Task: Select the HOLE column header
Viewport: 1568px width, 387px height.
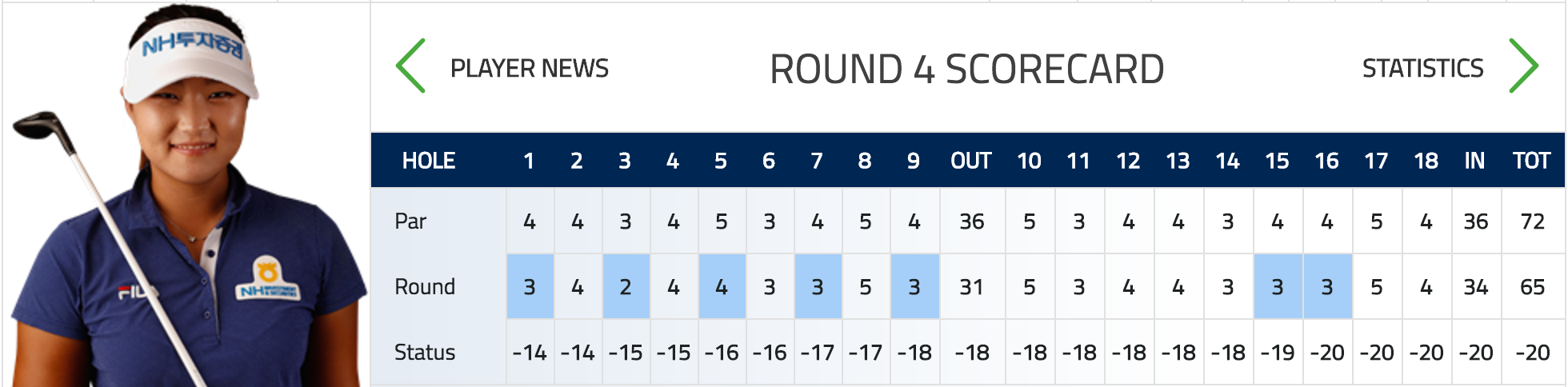Action: click(429, 161)
